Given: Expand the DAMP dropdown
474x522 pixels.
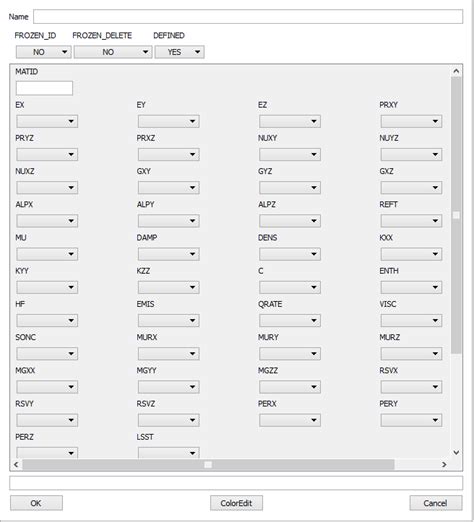Looking at the screenshot, I should click(x=169, y=254).
